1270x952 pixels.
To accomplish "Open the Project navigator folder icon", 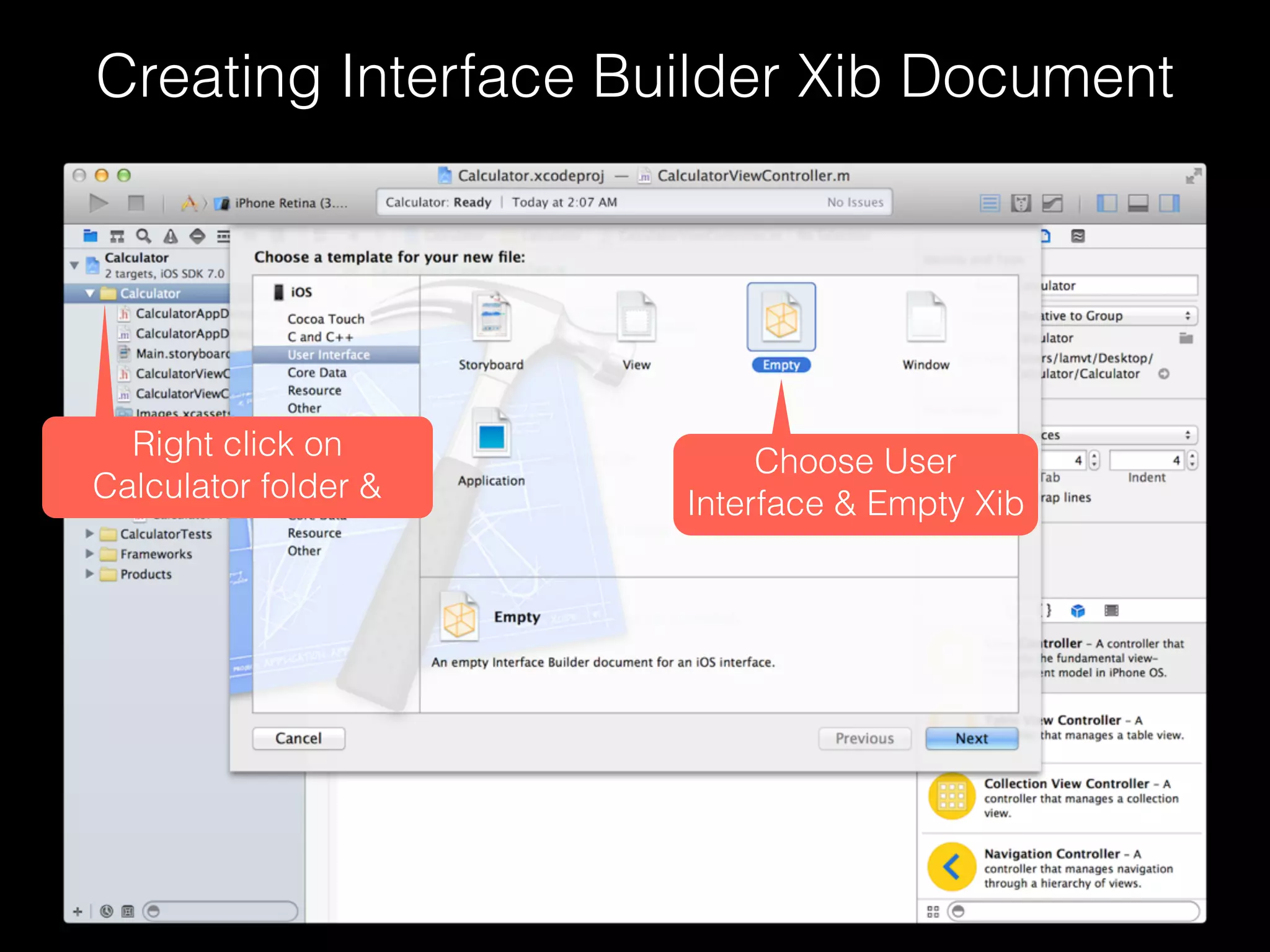I will tap(91, 236).
